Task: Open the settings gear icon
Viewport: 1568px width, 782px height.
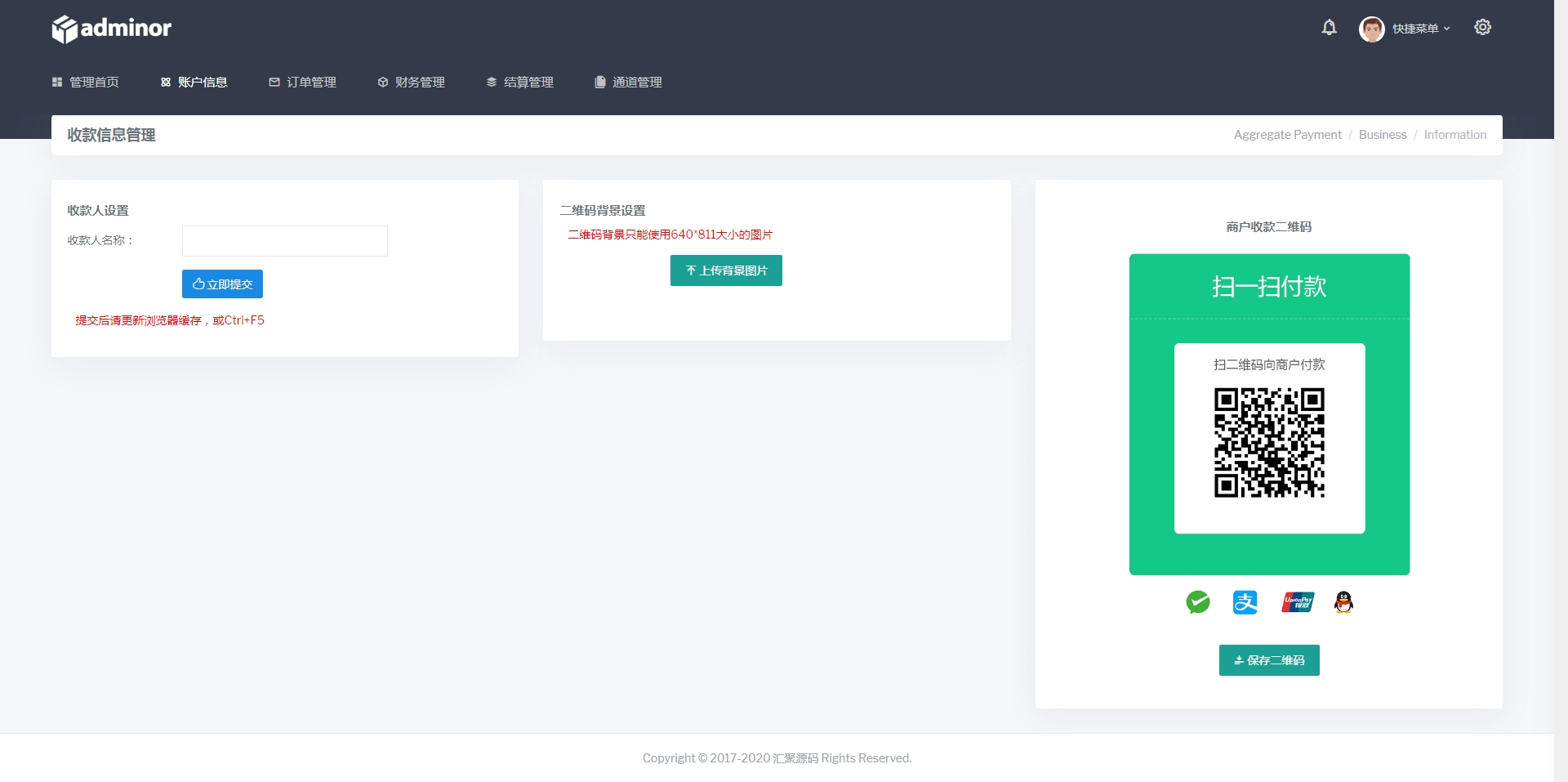Action: (1483, 27)
